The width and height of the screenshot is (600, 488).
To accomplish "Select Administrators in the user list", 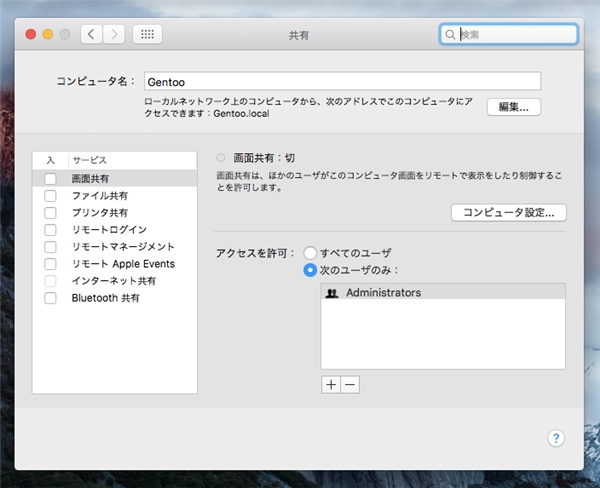I will pyautogui.click(x=383, y=293).
